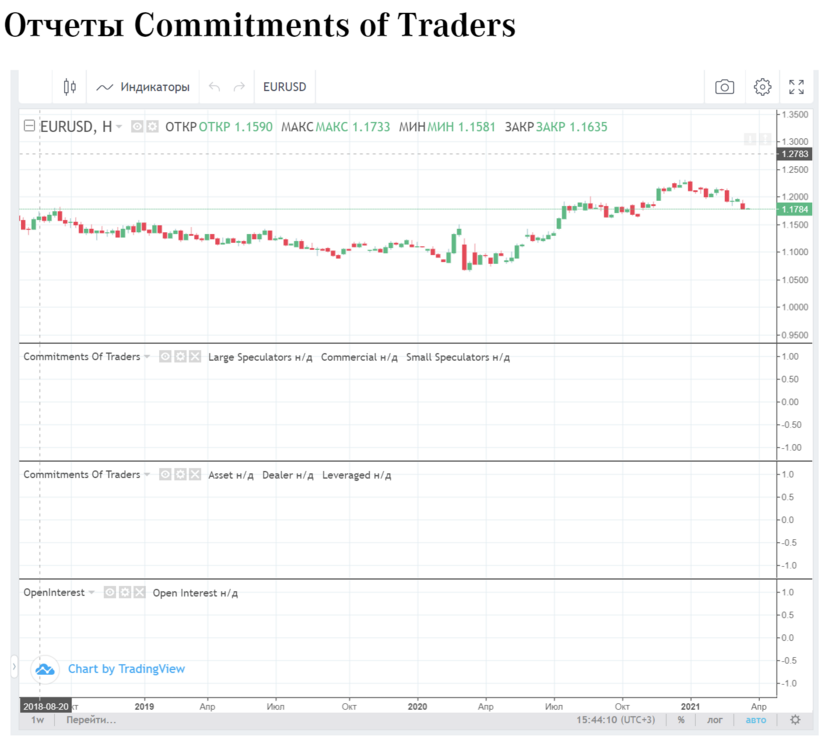Toggle auto scale авто button
Screen dimensions: 828x750
coord(756,720)
